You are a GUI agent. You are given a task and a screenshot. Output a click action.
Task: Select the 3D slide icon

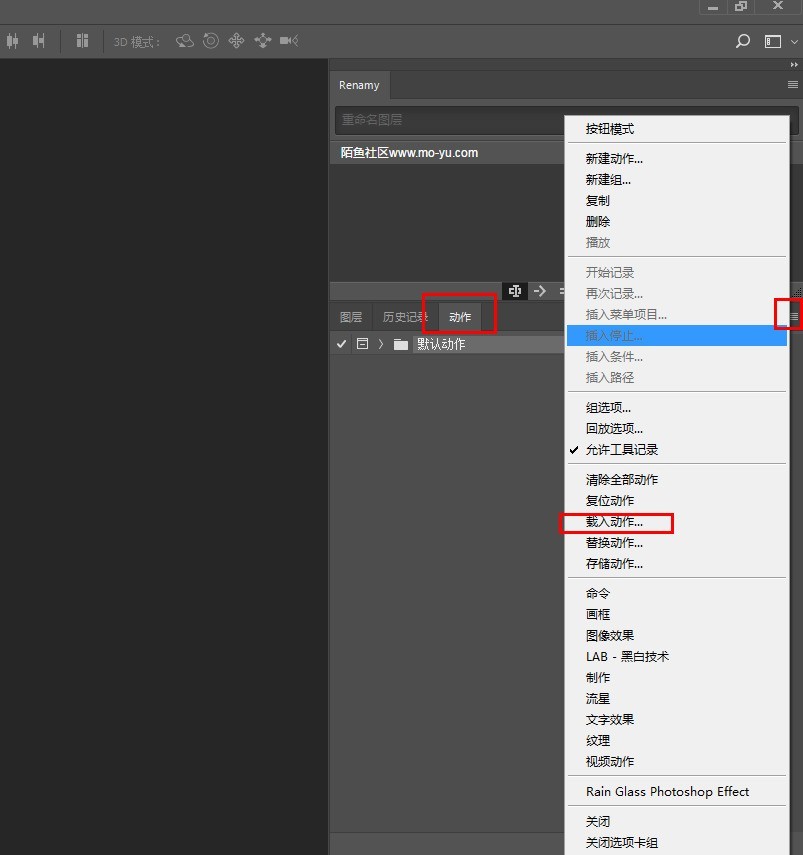(x=263, y=41)
